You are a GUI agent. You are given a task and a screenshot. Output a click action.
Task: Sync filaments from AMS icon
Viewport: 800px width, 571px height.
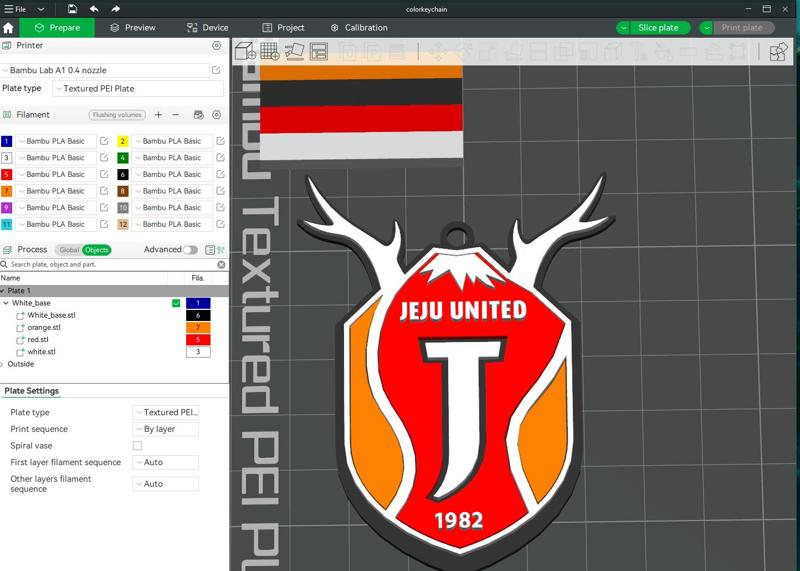pos(198,115)
